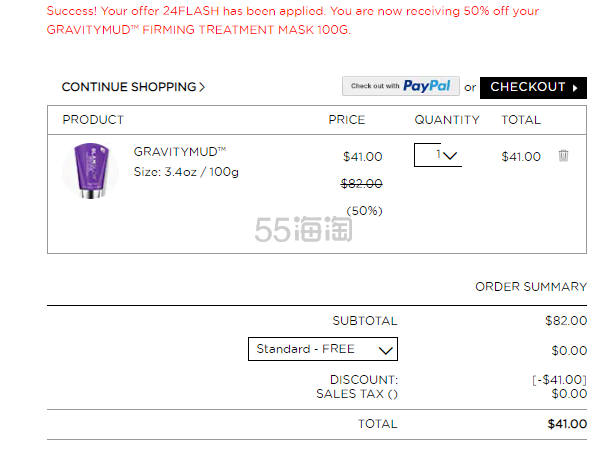Remove GRAVITYMUD item with trash icon
The width and height of the screenshot is (607, 459).
[563, 156]
